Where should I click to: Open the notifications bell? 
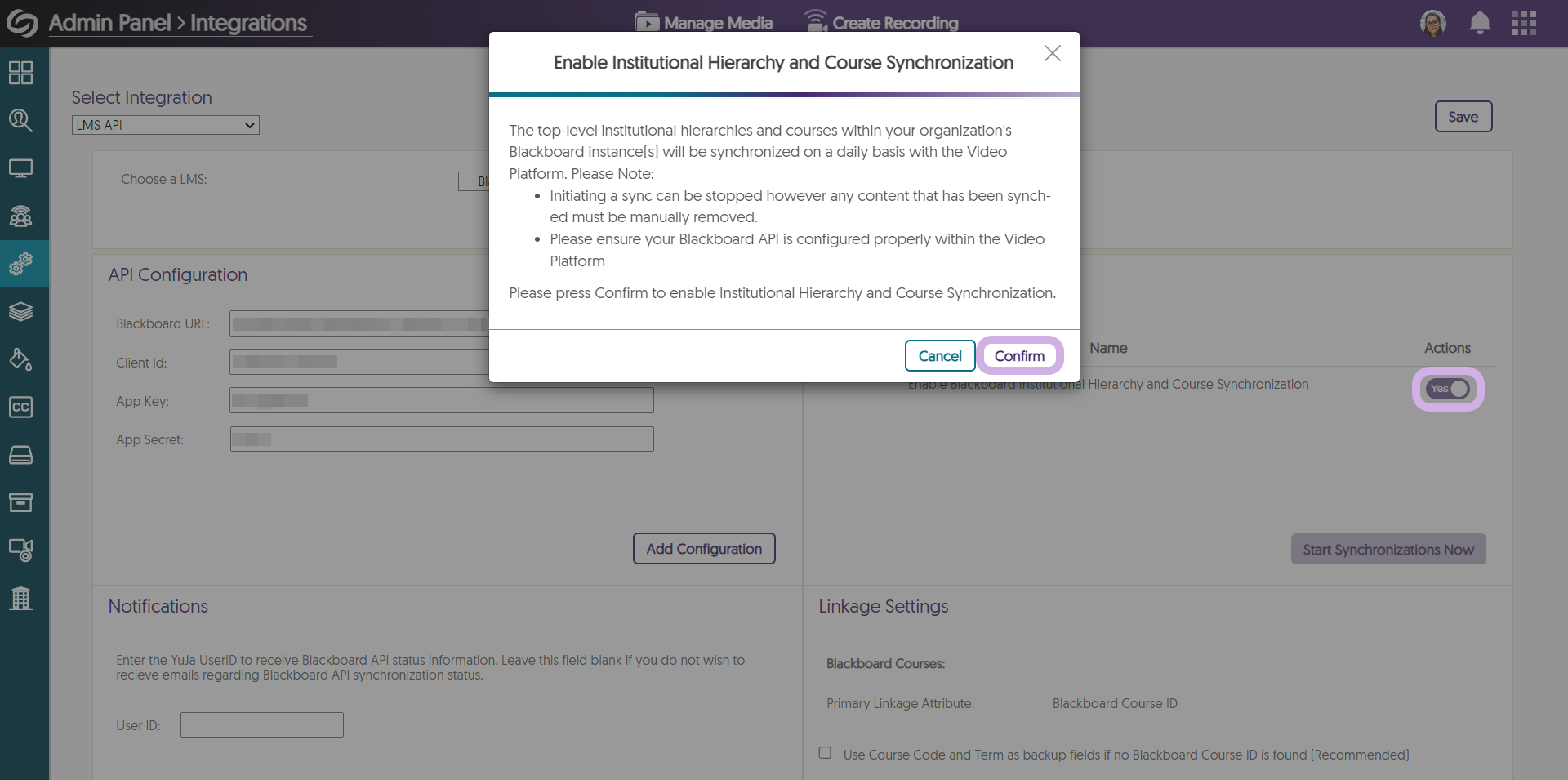(1480, 23)
